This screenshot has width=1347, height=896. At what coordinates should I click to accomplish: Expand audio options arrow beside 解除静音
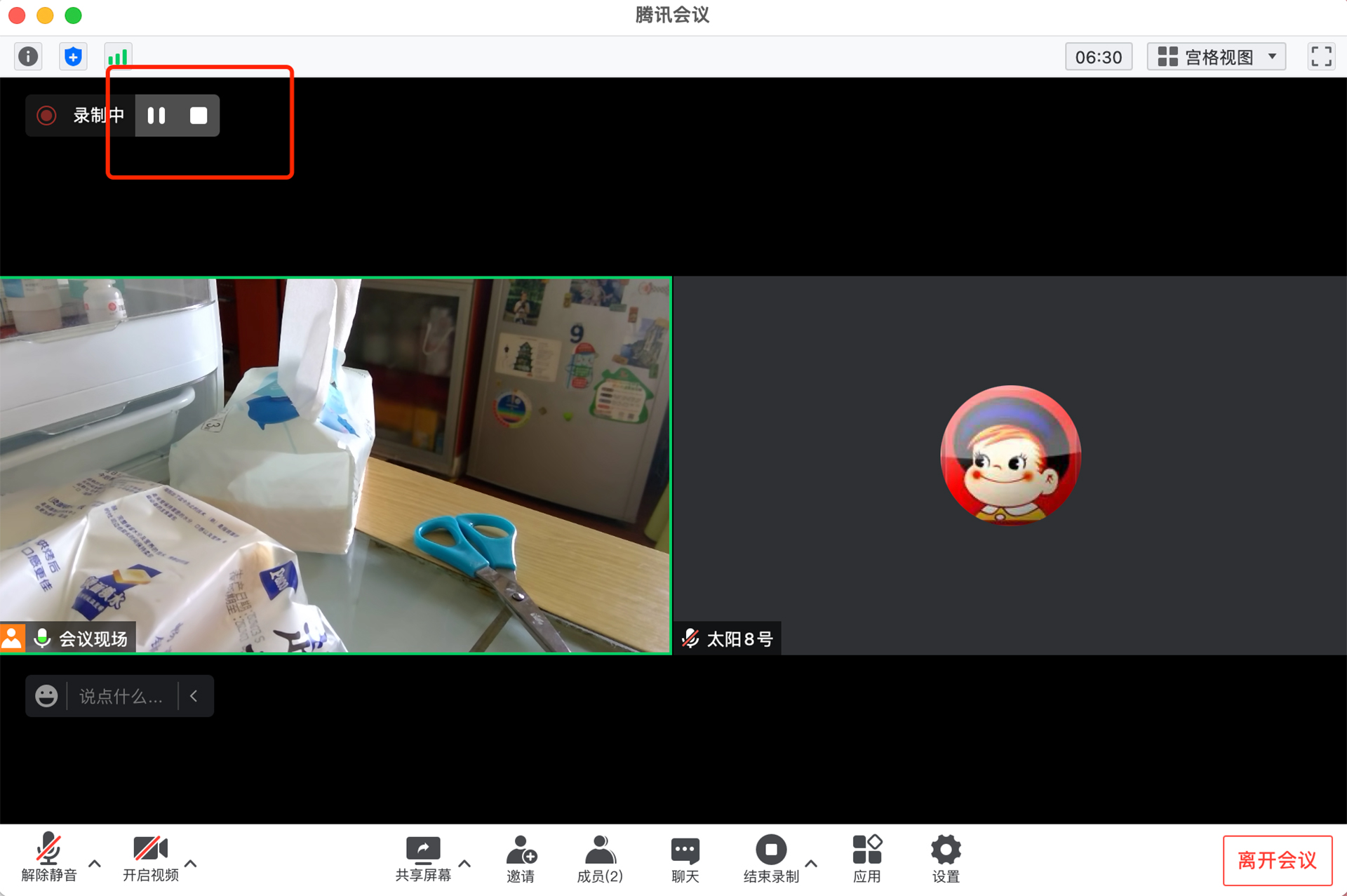coord(95,864)
